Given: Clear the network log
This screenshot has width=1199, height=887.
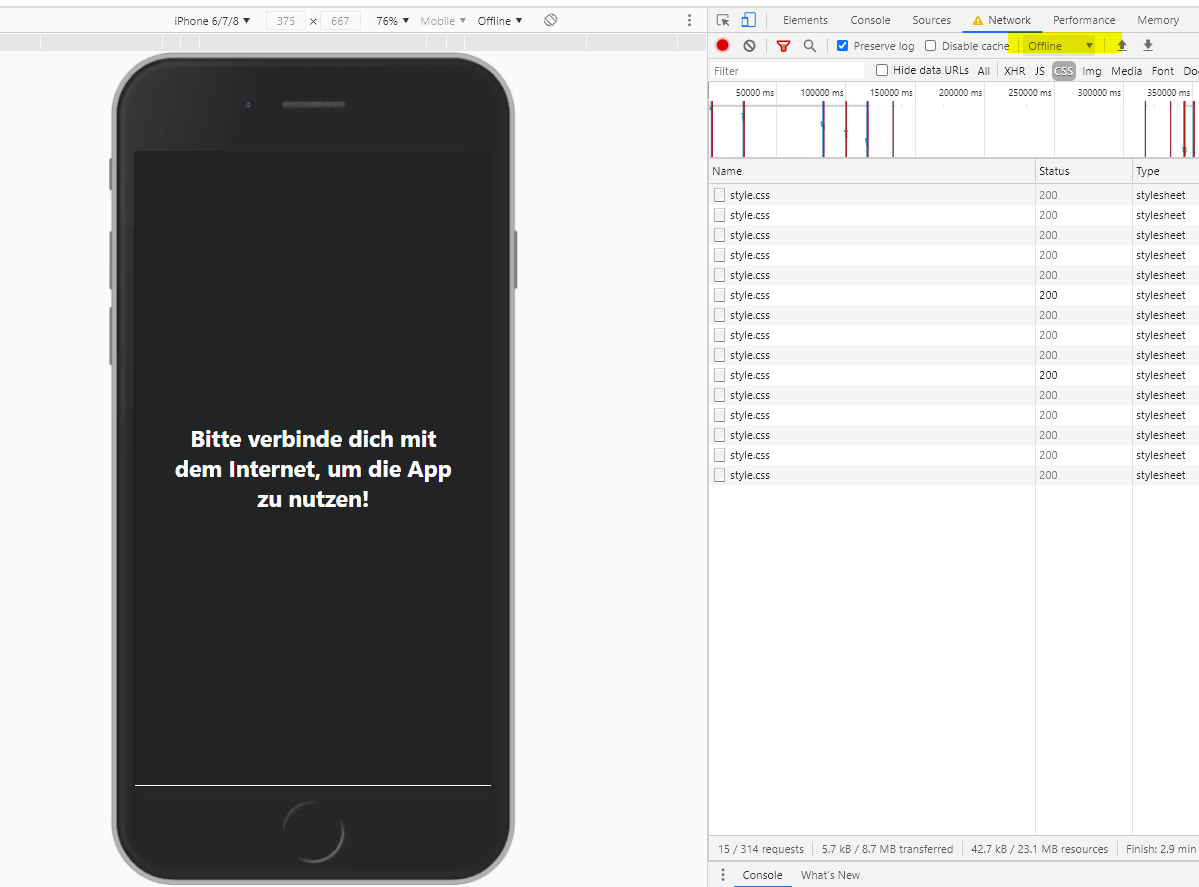Looking at the screenshot, I should 749,46.
